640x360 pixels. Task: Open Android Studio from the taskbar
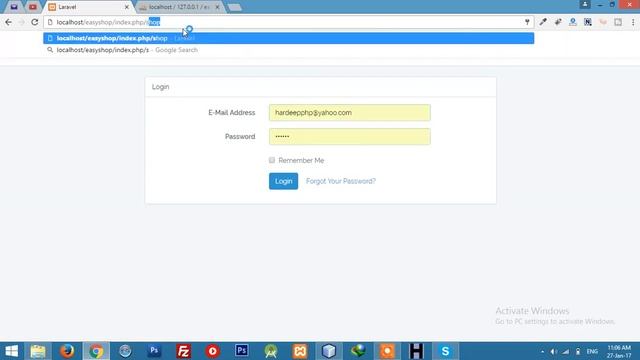pyautogui.click(x=271, y=351)
